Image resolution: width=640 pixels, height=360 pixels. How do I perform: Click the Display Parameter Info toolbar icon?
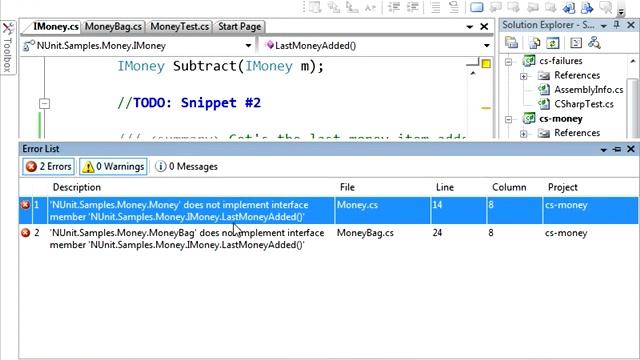click(333, 7)
